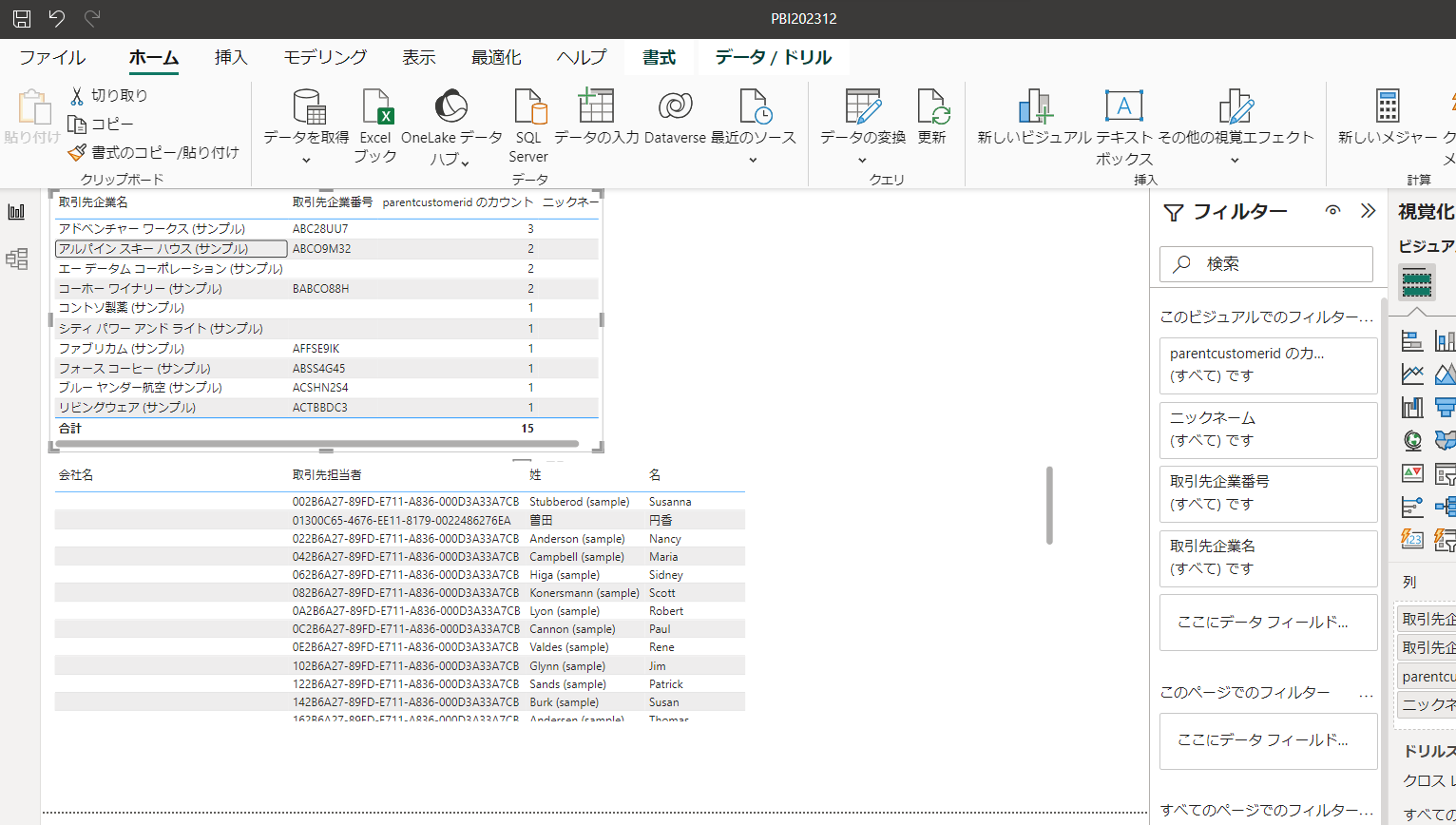This screenshot has width=1456, height=825.
Task: Connect to SQL Server data source
Action: click(528, 126)
